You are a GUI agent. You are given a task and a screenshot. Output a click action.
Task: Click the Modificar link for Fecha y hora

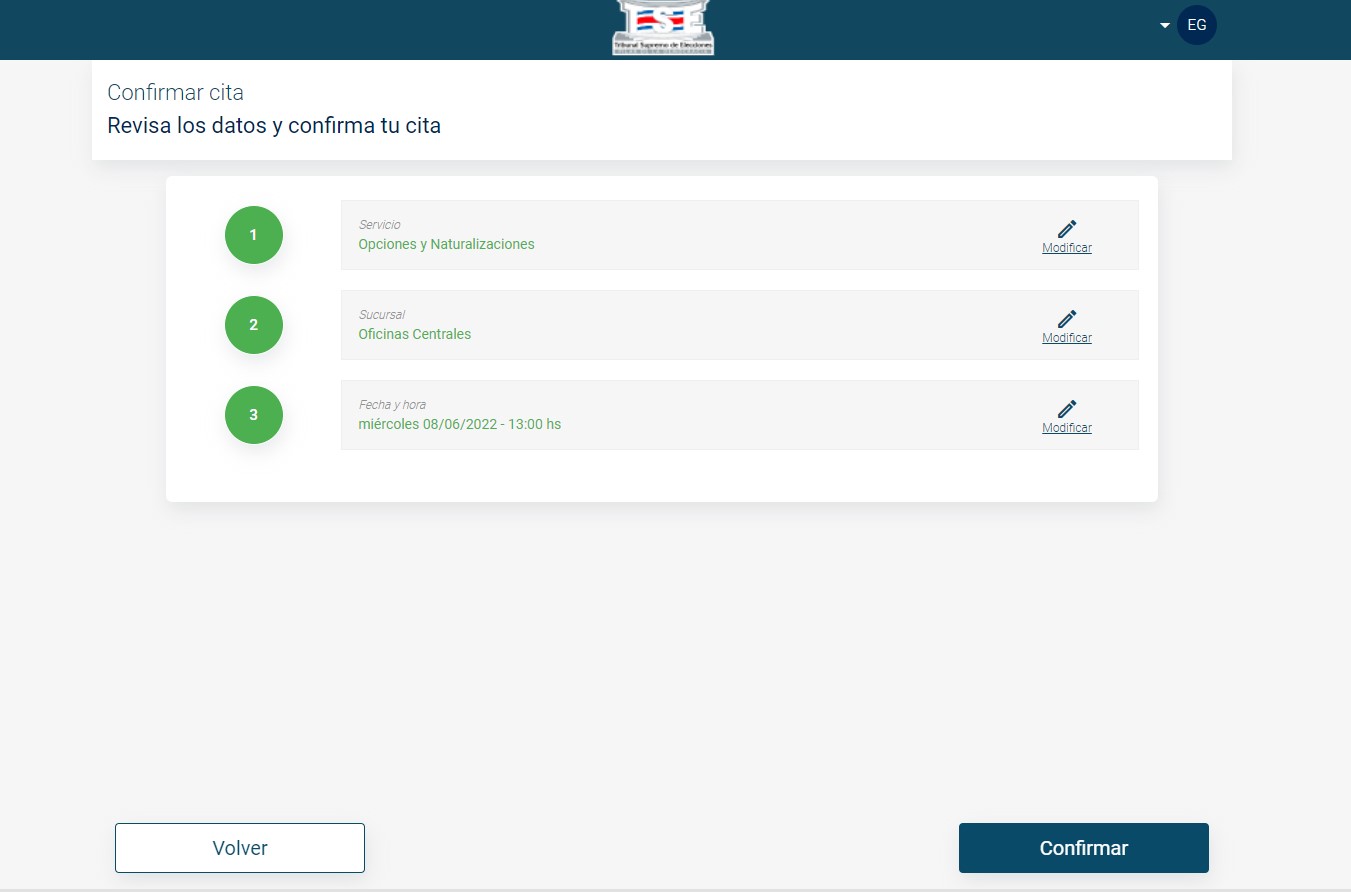coord(1067,428)
